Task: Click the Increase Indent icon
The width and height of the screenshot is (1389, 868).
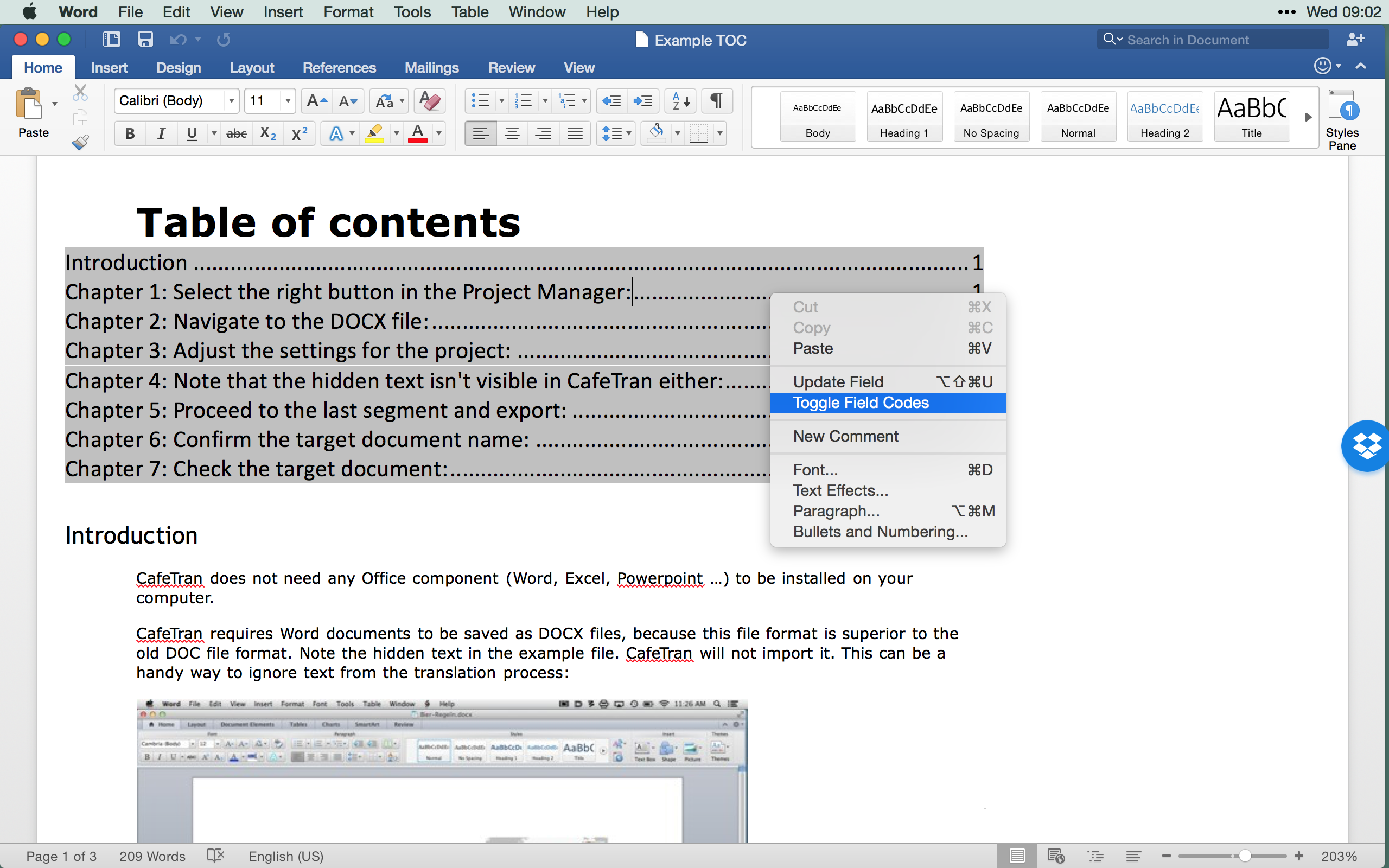Action: (642, 101)
